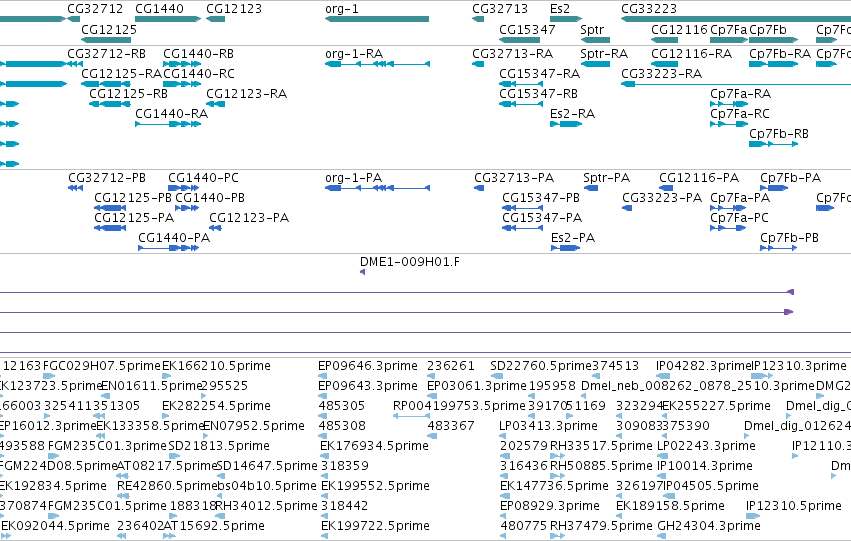Select the org-1-RA transcript glyph
The image size is (851, 541).
377,64
